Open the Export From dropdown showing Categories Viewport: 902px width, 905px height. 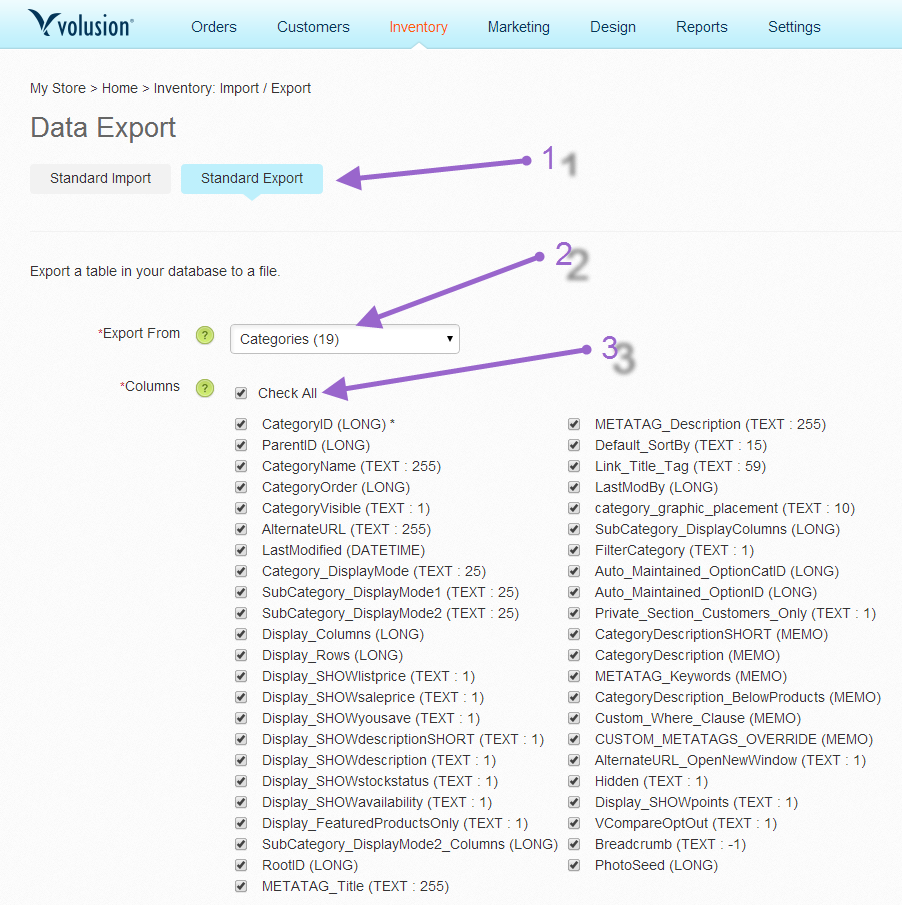344,339
